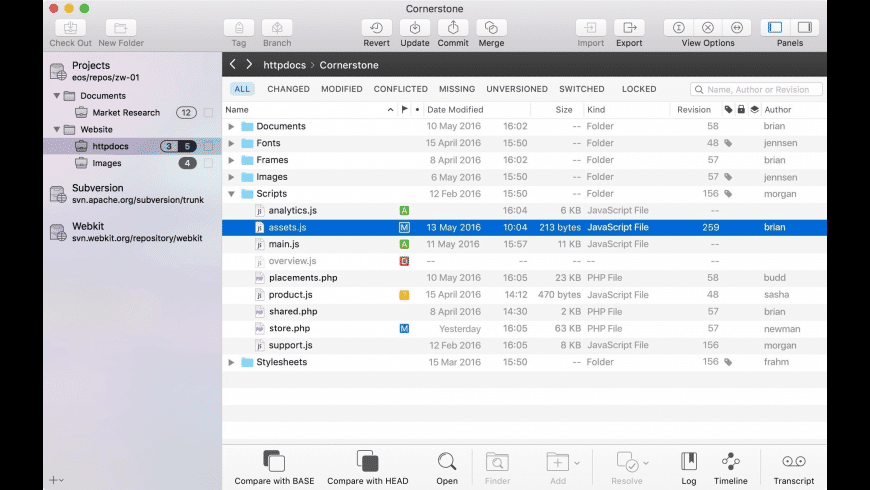
Task: Toggle checkbox next to Market Research
Action: (x=208, y=113)
